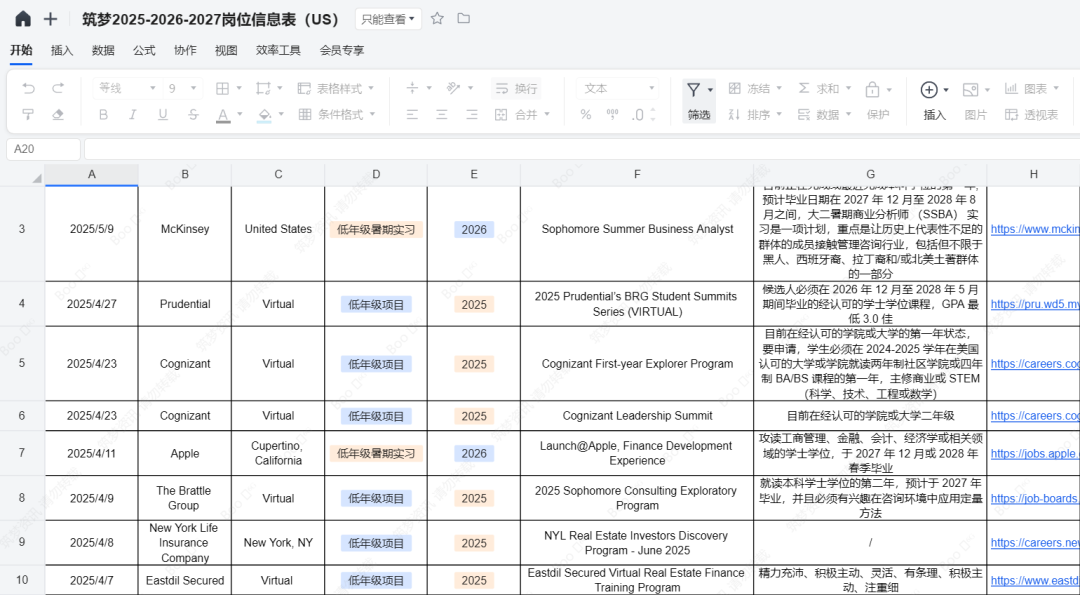Viewport: 1080px width, 595px height.
Task: Open the number format dropdown (文本)
Action: pos(618,88)
